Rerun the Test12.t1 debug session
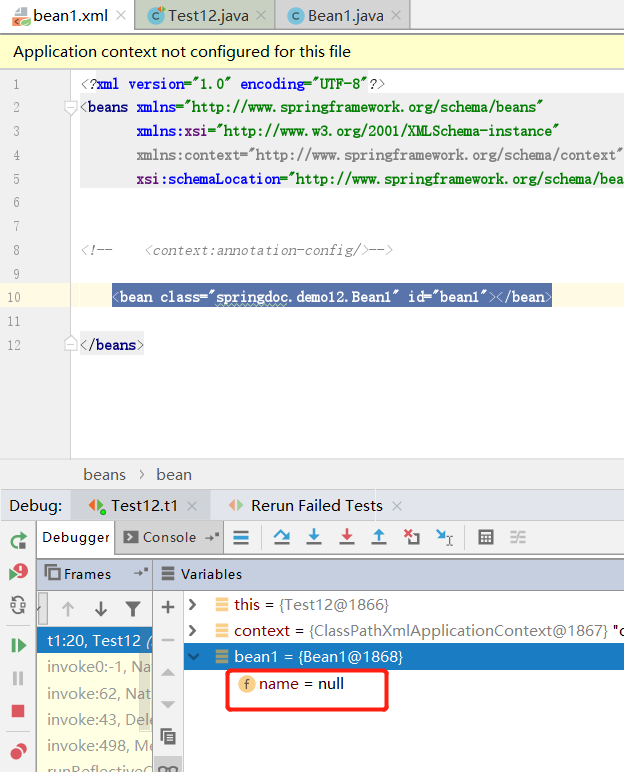The width and height of the screenshot is (624, 772). [x=18, y=541]
